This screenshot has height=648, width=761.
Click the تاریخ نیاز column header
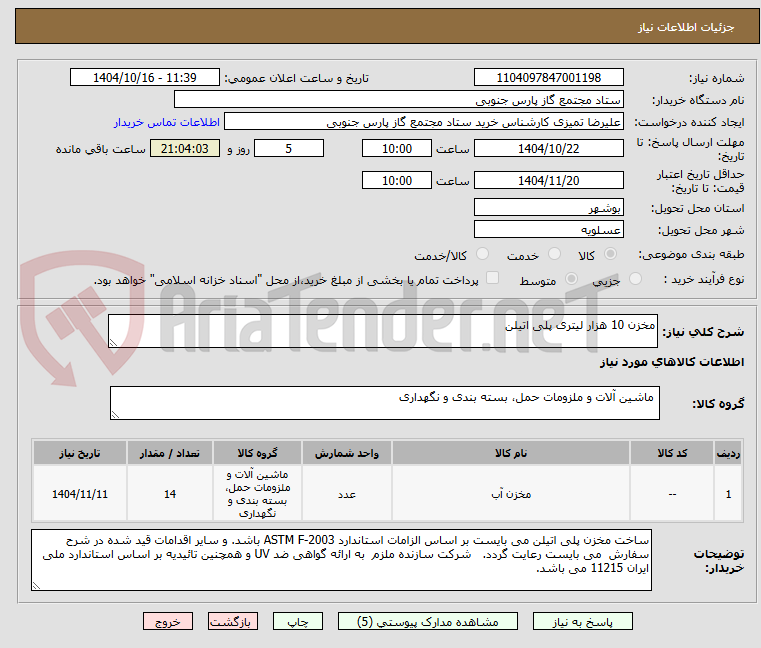click(x=80, y=453)
